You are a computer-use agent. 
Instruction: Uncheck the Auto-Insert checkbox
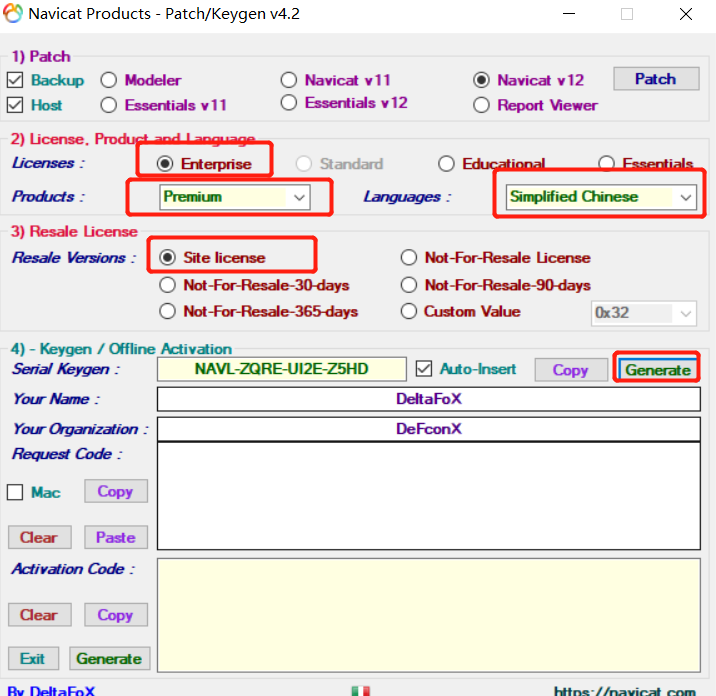[424, 369]
